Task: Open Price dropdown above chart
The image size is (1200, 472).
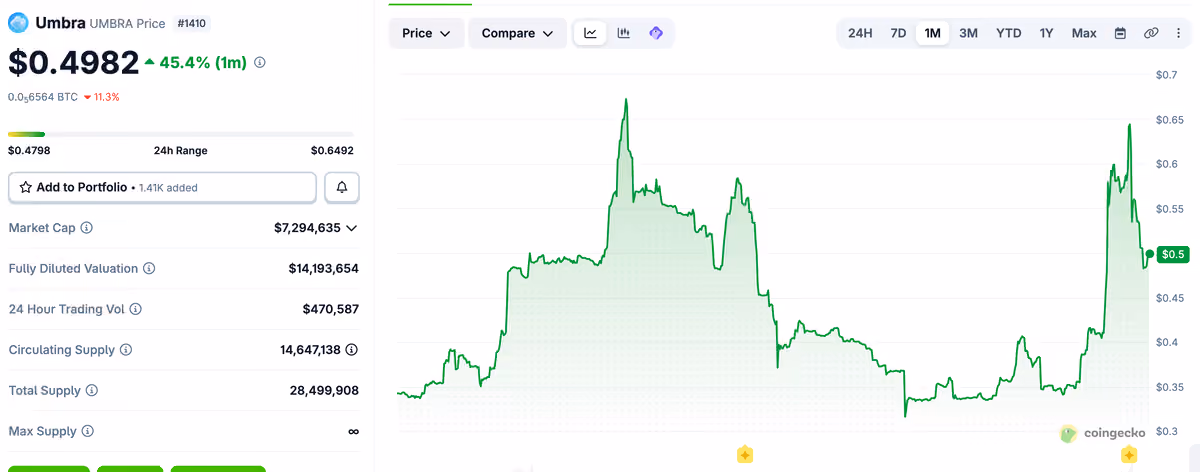Action: (x=426, y=33)
